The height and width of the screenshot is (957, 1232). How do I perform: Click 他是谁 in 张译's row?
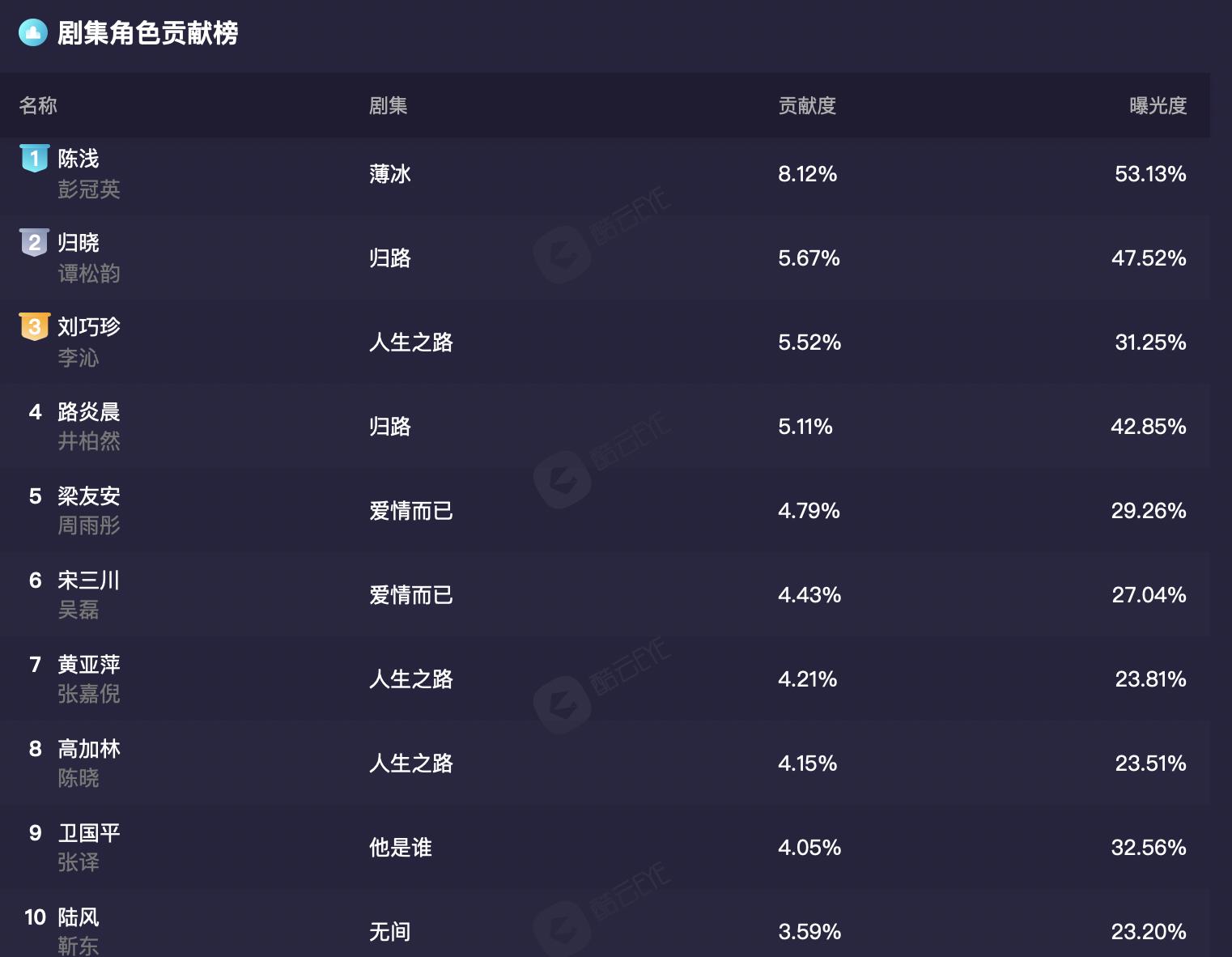[x=401, y=848]
